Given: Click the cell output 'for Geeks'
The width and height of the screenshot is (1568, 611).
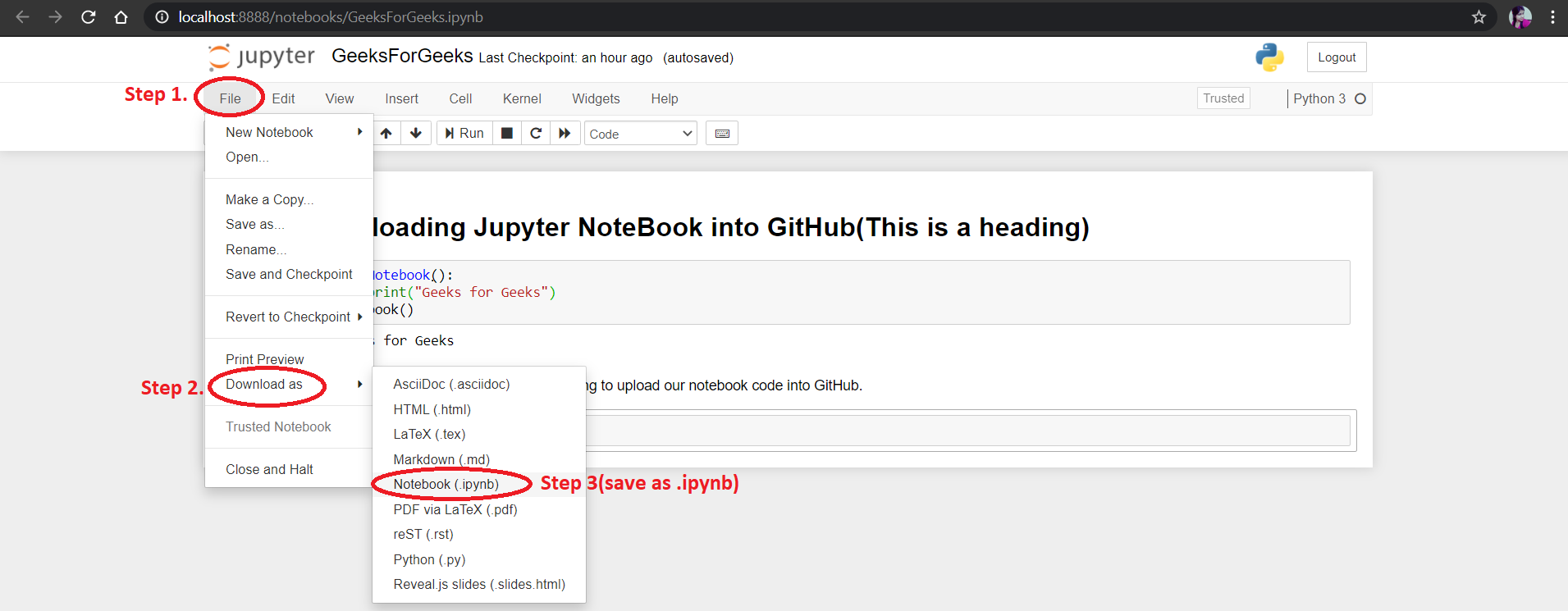Looking at the screenshot, I should pyautogui.click(x=418, y=340).
